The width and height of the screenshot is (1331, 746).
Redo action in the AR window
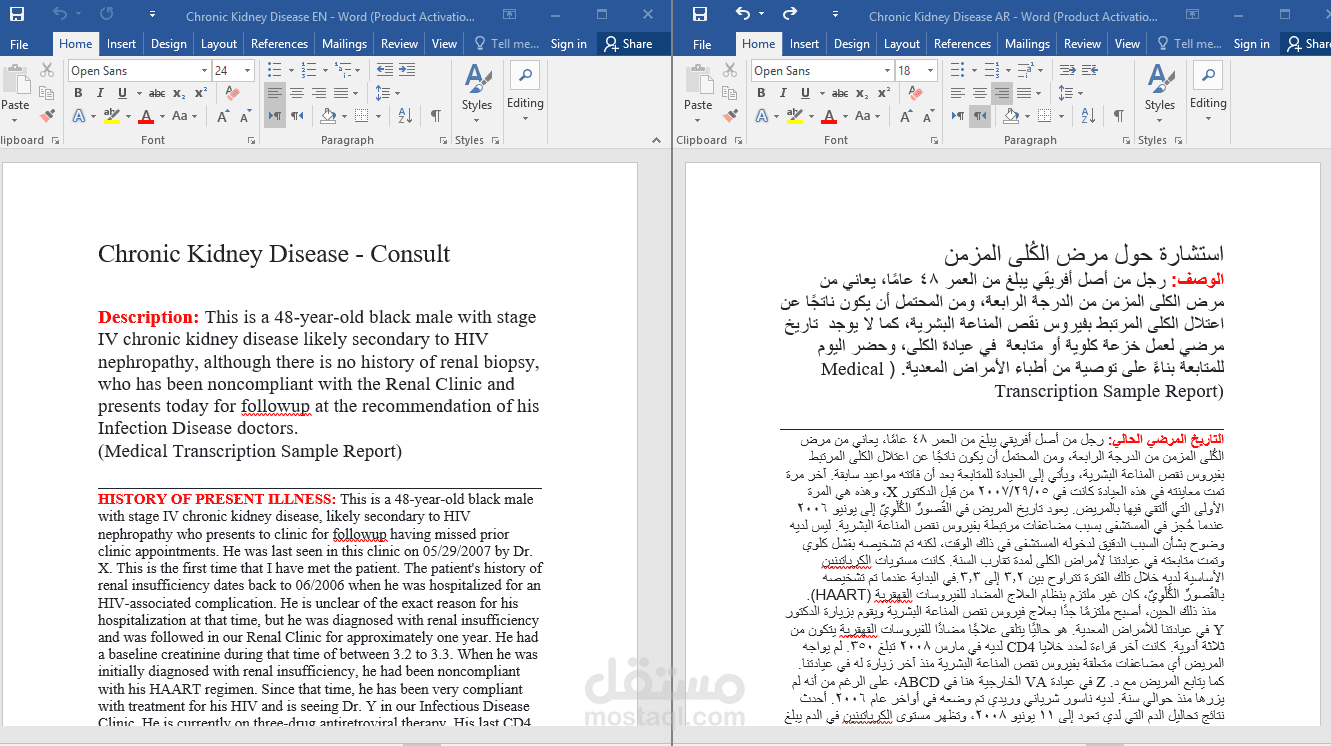point(790,14)
